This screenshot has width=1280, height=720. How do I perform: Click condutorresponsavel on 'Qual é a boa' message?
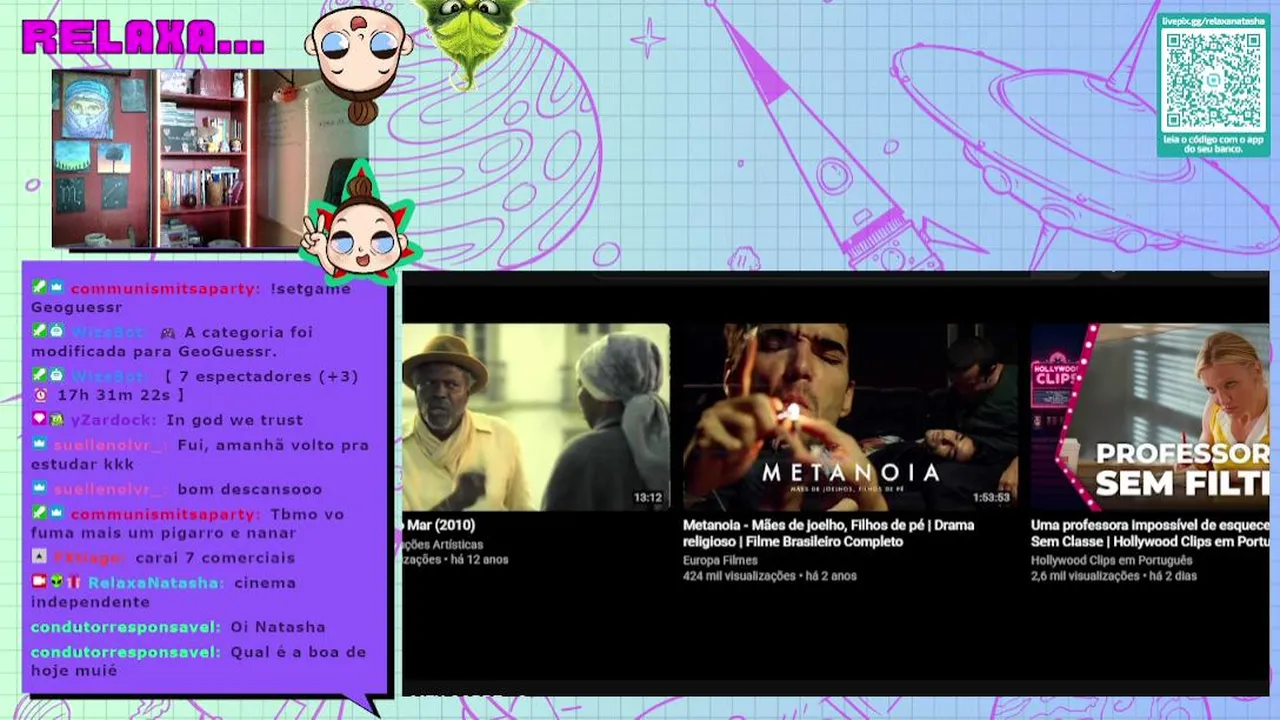tap(125, 652)
